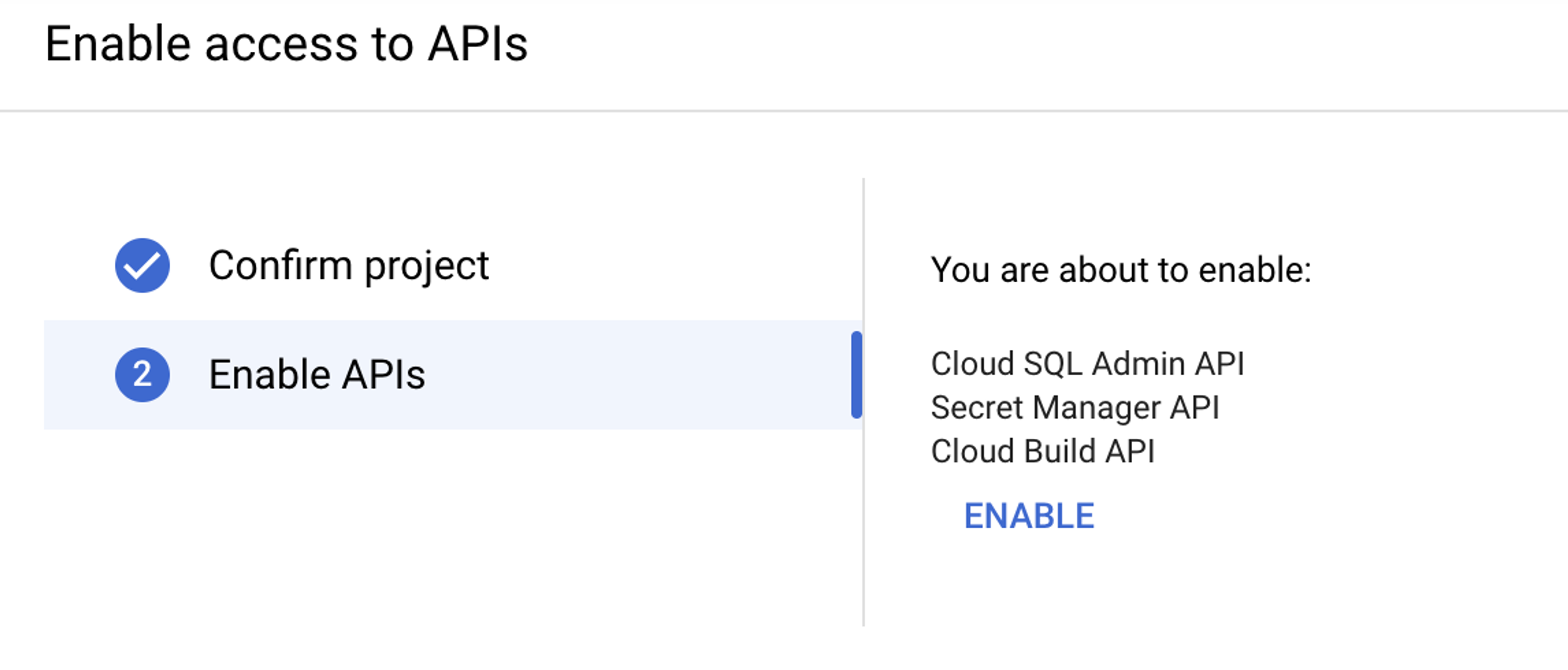Click the step 2 number circle

[x=143, y=375]
